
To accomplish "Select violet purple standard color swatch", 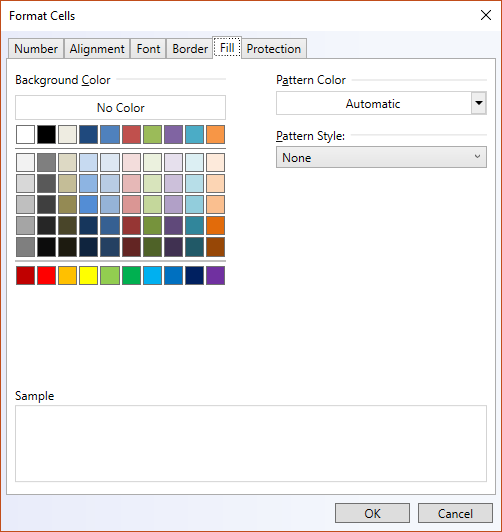I will point(215,275).
